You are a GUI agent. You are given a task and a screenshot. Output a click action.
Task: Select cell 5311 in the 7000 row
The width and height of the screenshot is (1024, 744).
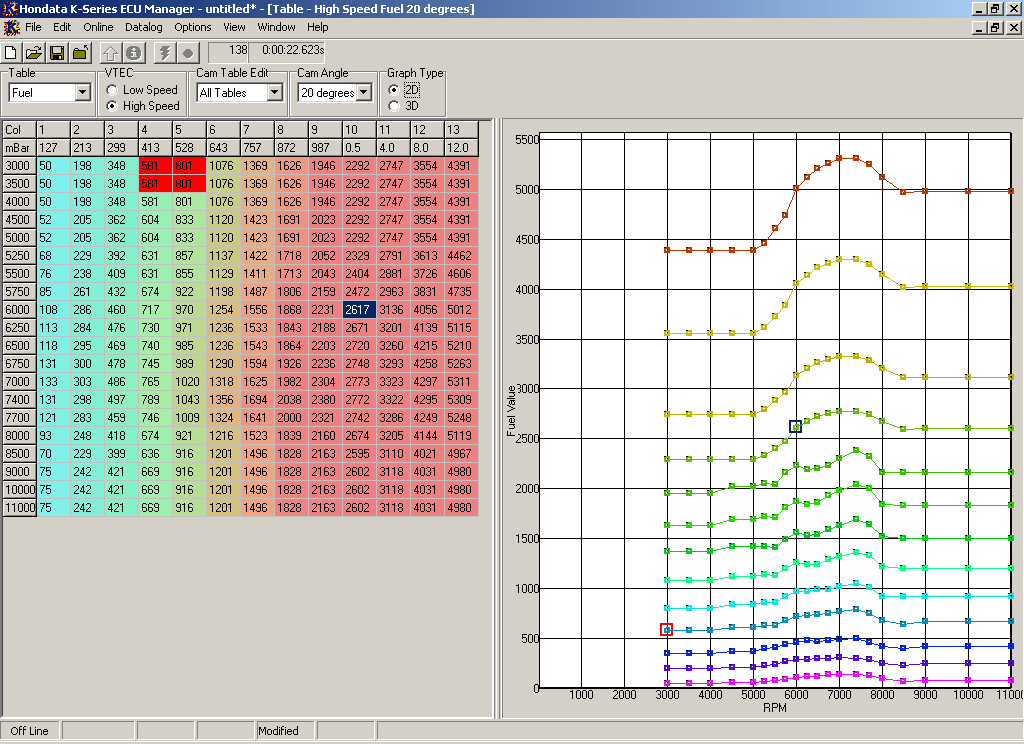[461, 381]
